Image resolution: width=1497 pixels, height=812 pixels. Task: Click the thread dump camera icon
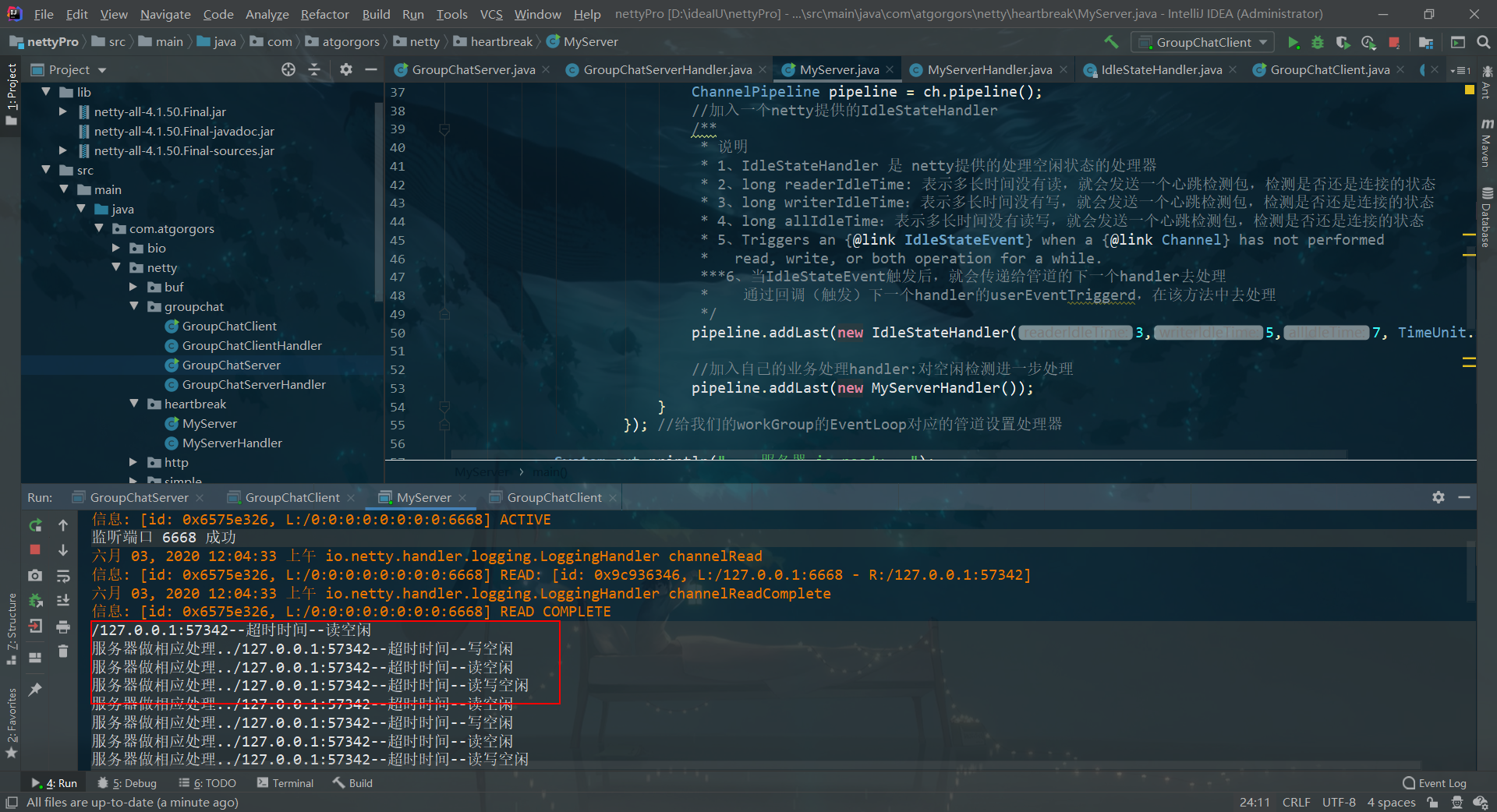point(35,575)
